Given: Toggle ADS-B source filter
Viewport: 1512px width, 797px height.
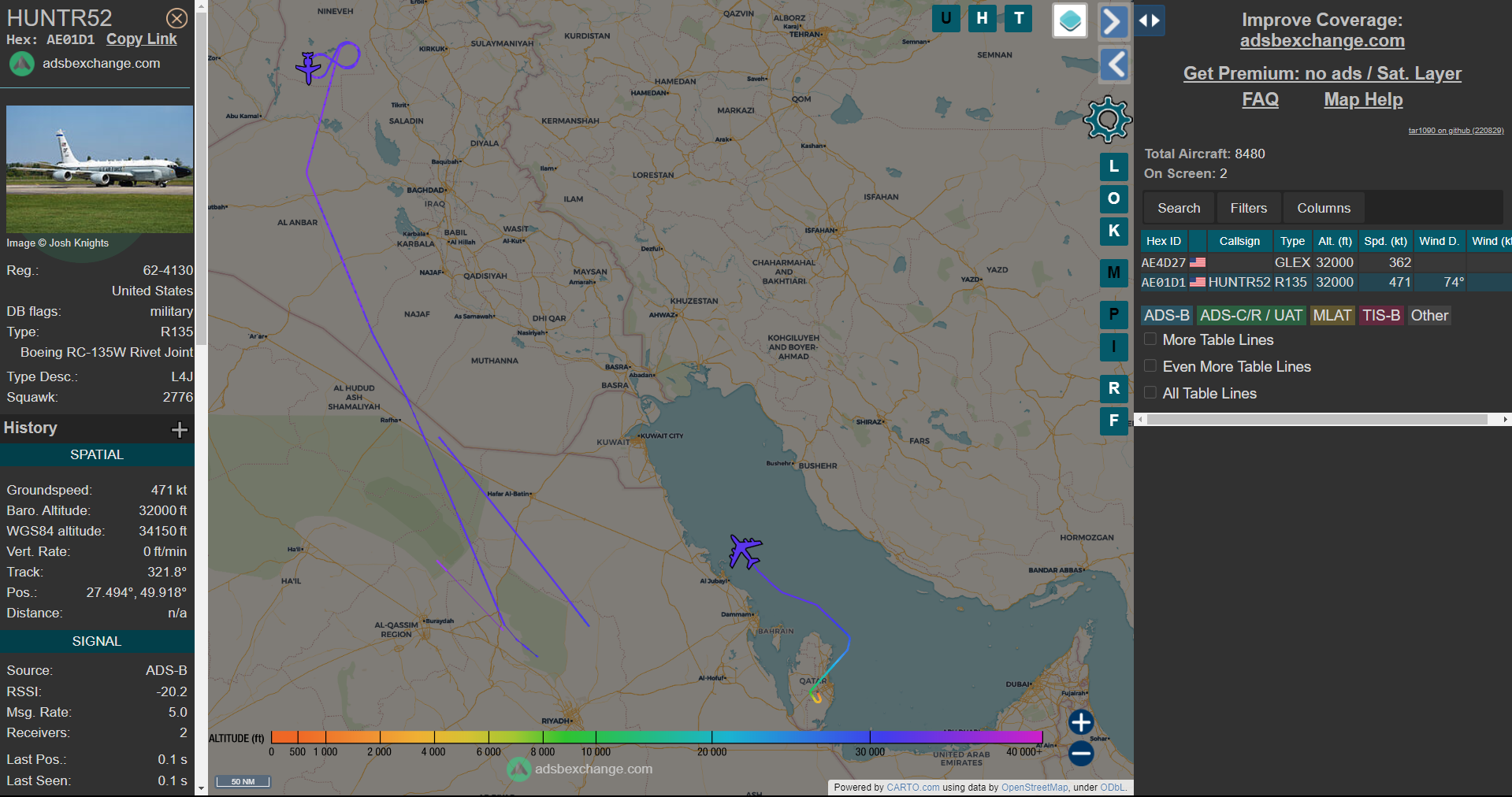Looking at the screenshot, I should [x=1167, y=315].
